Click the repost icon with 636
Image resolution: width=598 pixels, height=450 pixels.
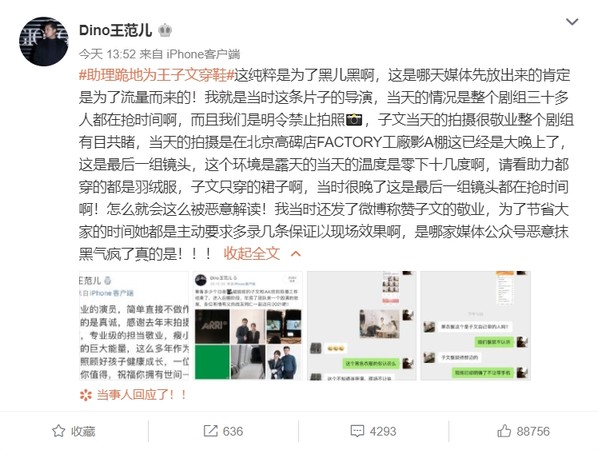tap(210, 431)
